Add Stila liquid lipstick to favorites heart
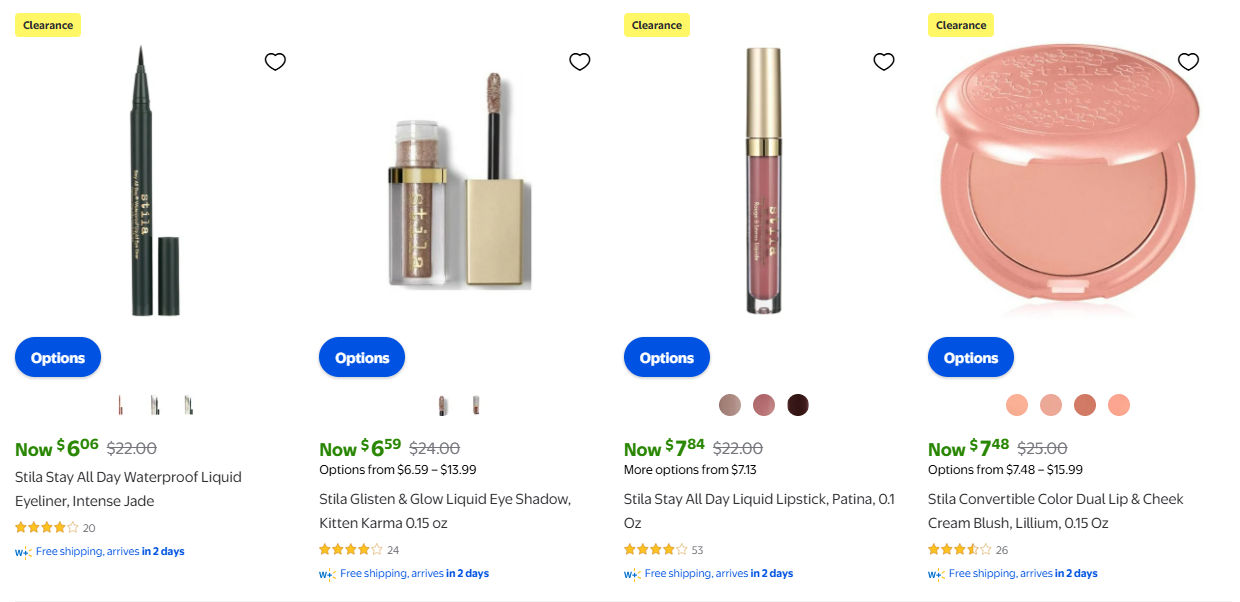The width and height of the screenshot is (1240, 602). pos(884,62)
